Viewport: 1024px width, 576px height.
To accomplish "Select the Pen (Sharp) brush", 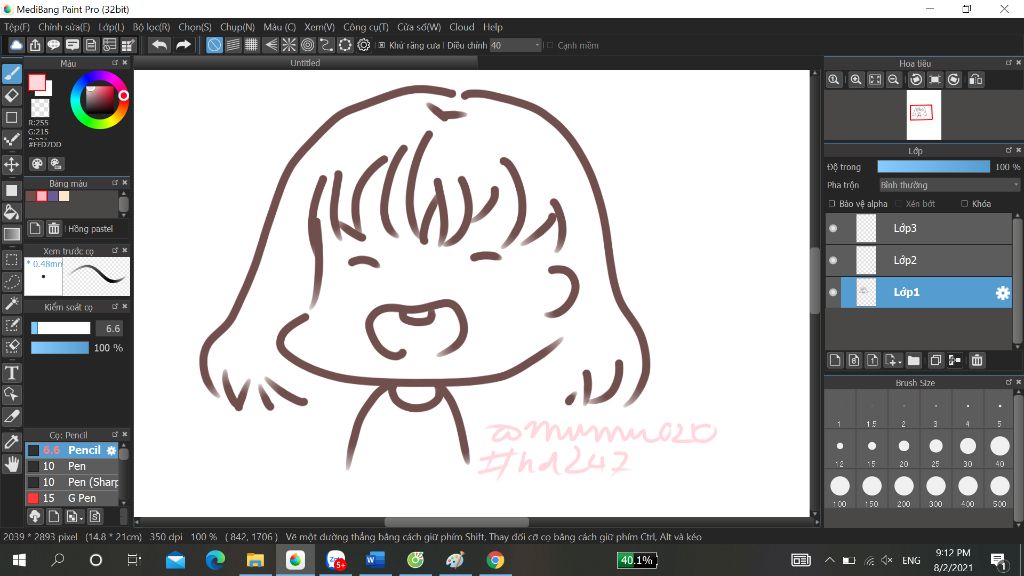I will coord(72,482).
